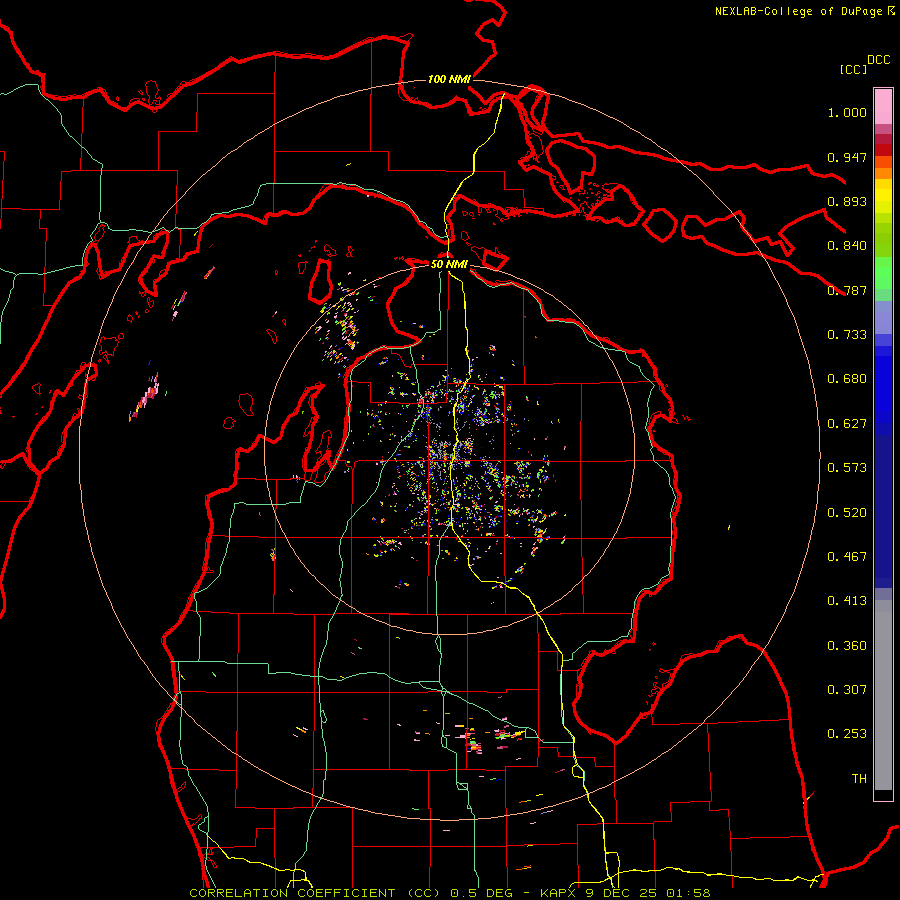Click the 100 NMI range ring label

coord(449,79)
